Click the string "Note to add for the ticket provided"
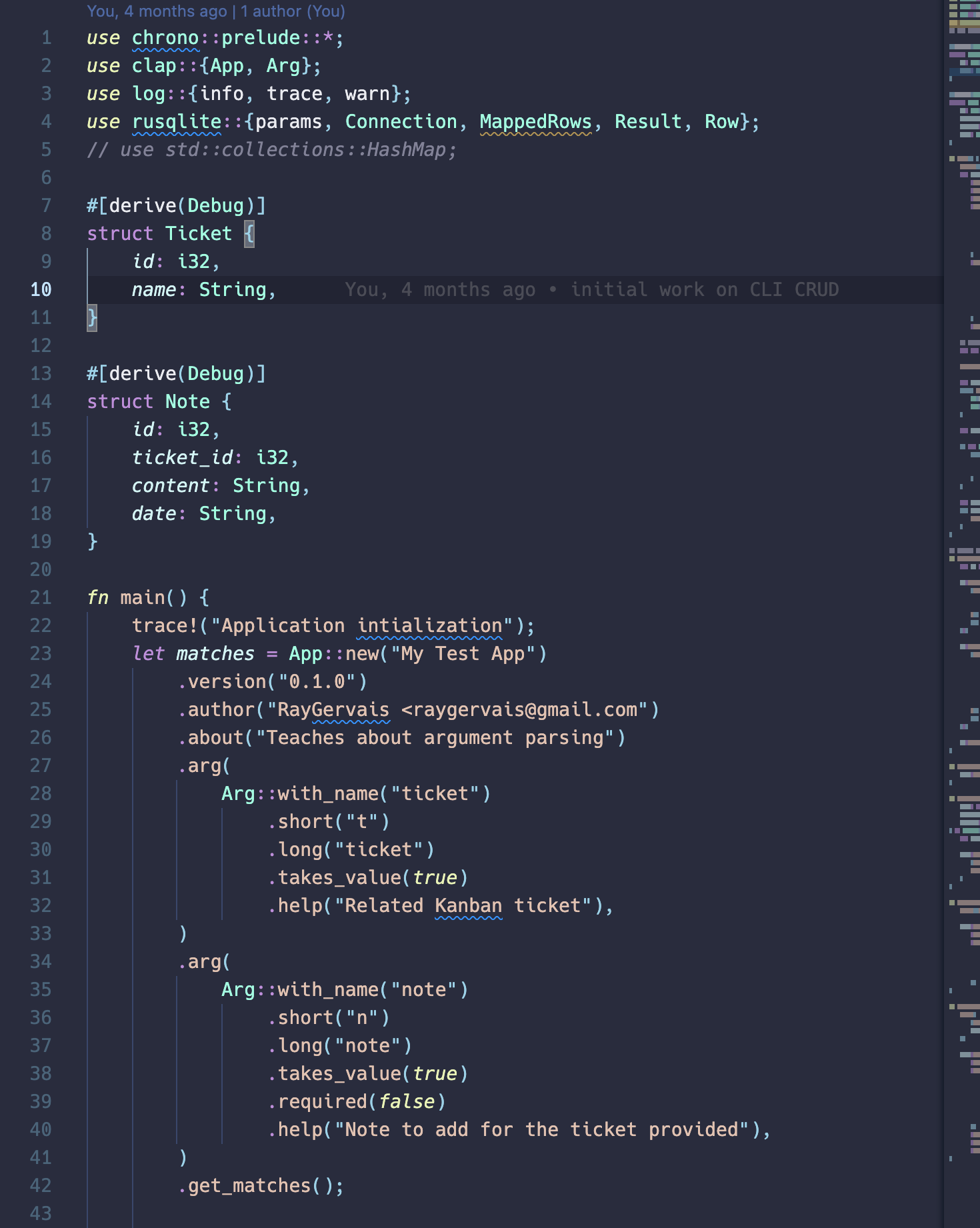The image size is (980, 1228). [x=541, y=1130]
